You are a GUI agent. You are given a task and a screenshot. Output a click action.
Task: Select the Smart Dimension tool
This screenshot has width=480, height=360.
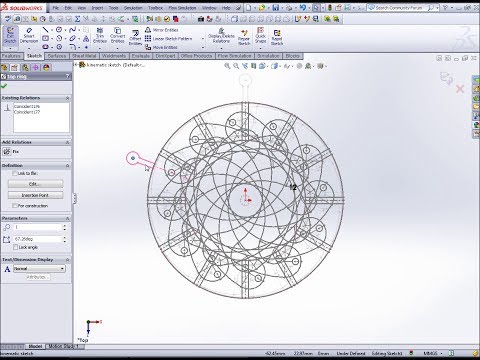pyautogui.click(x=29, y=36)
